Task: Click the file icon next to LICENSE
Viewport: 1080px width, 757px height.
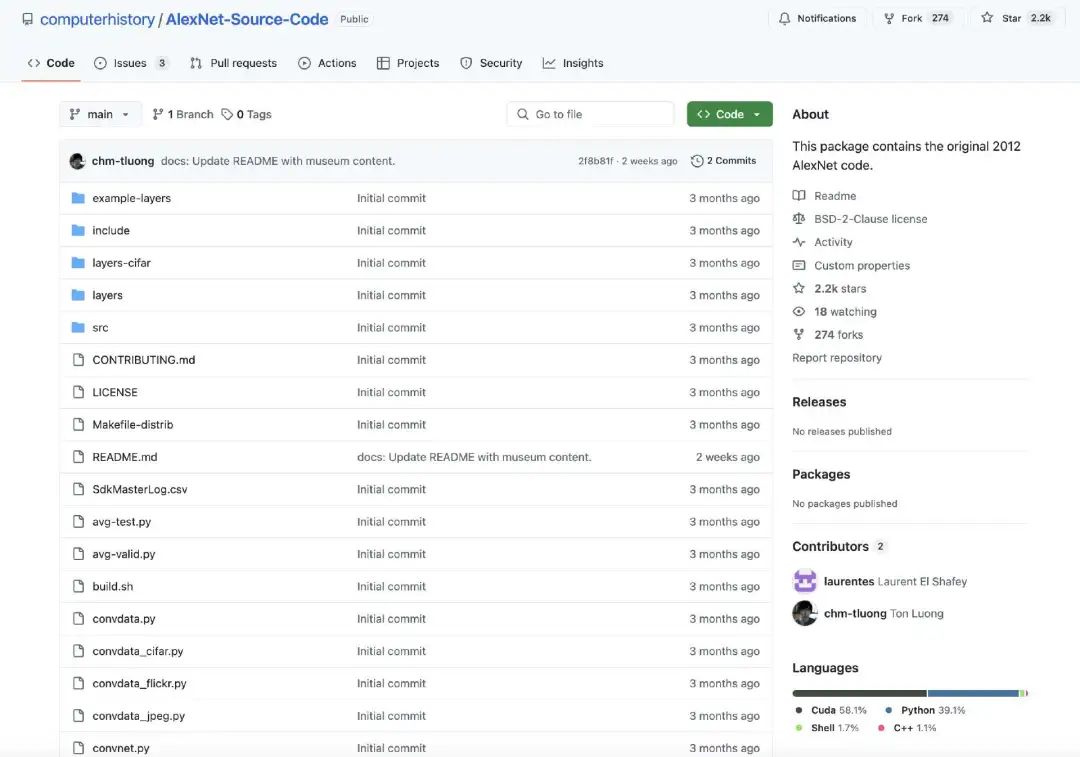Action: coord(79,393)
